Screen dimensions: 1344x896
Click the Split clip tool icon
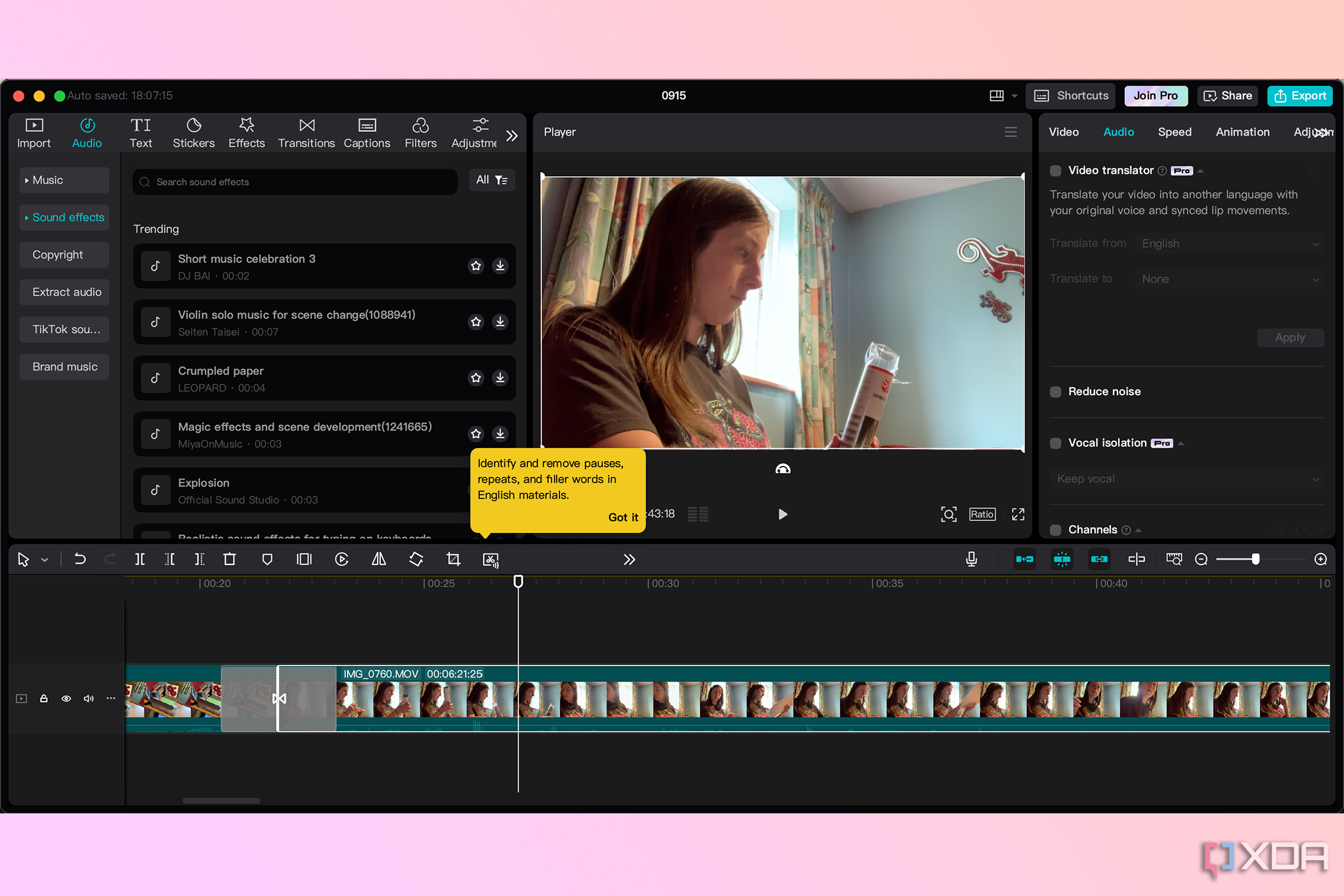tap(140, 560)
